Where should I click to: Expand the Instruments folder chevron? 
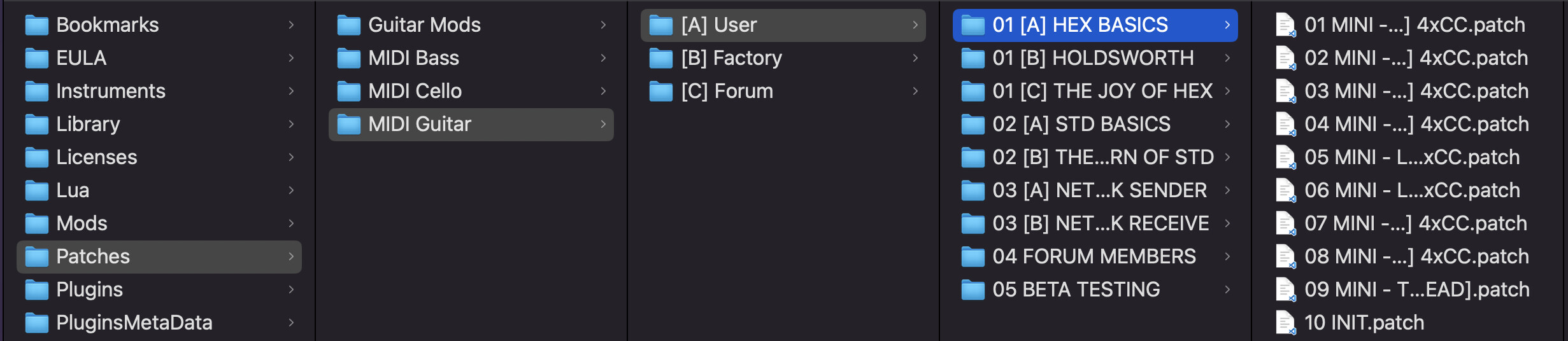point(291,91)
